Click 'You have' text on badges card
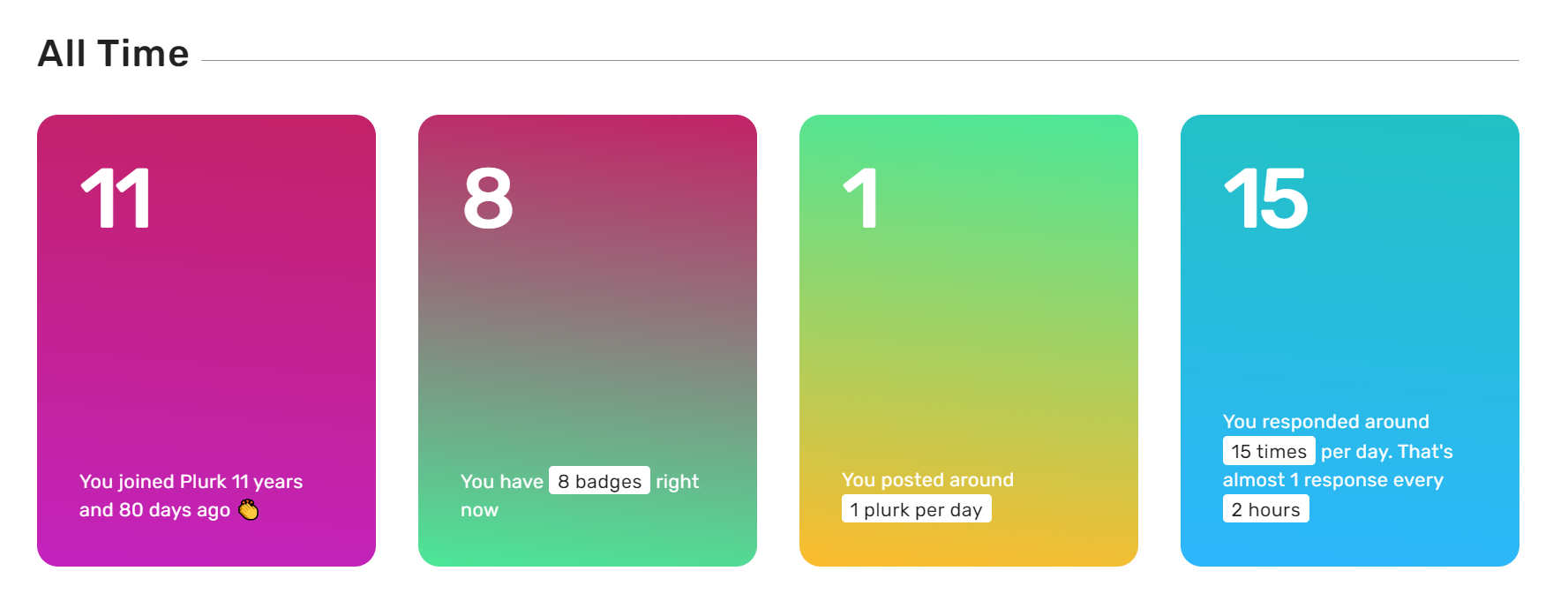The width and height of the screenshot is (1568, 601). tap(502, 481)
